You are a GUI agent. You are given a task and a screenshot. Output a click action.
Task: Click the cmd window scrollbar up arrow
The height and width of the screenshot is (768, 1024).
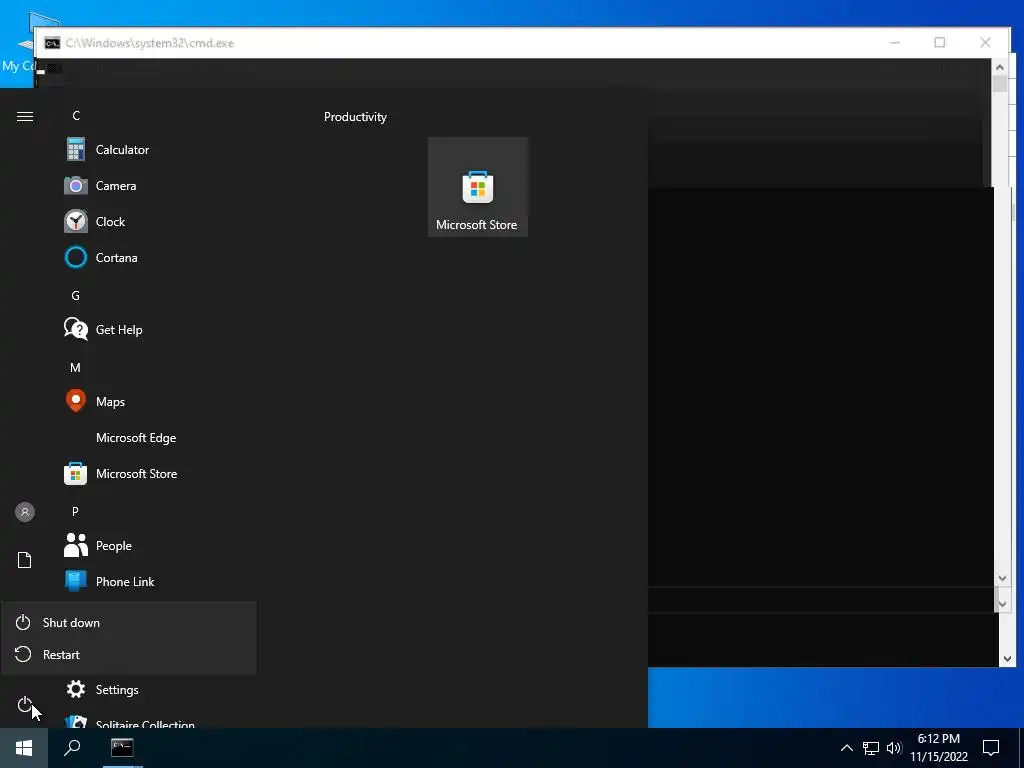[1000, 67]
